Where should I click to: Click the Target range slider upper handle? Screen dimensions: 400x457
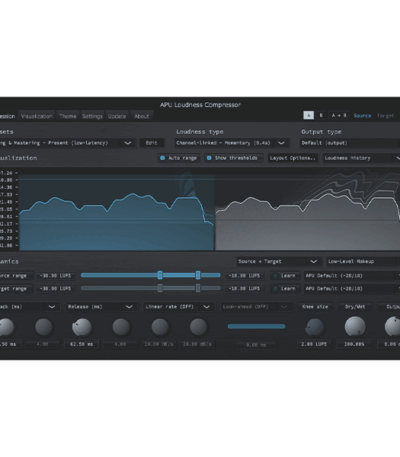[198, 288]
